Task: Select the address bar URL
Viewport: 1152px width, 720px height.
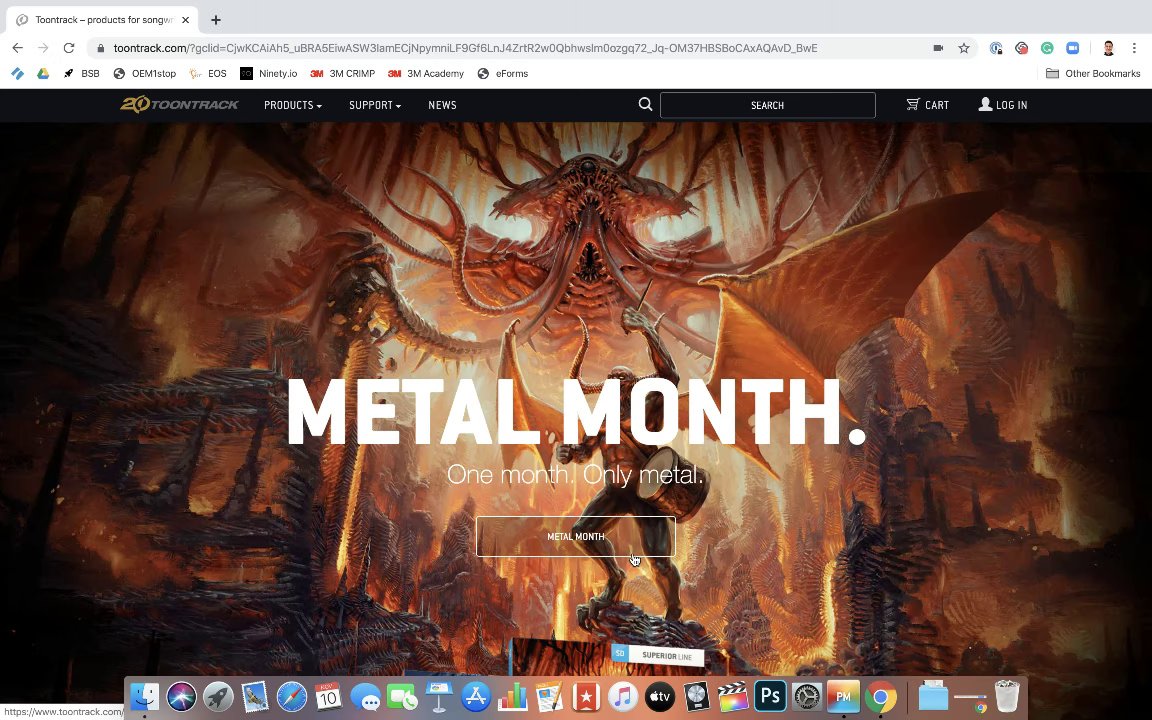Action: (x=465, y=48)
